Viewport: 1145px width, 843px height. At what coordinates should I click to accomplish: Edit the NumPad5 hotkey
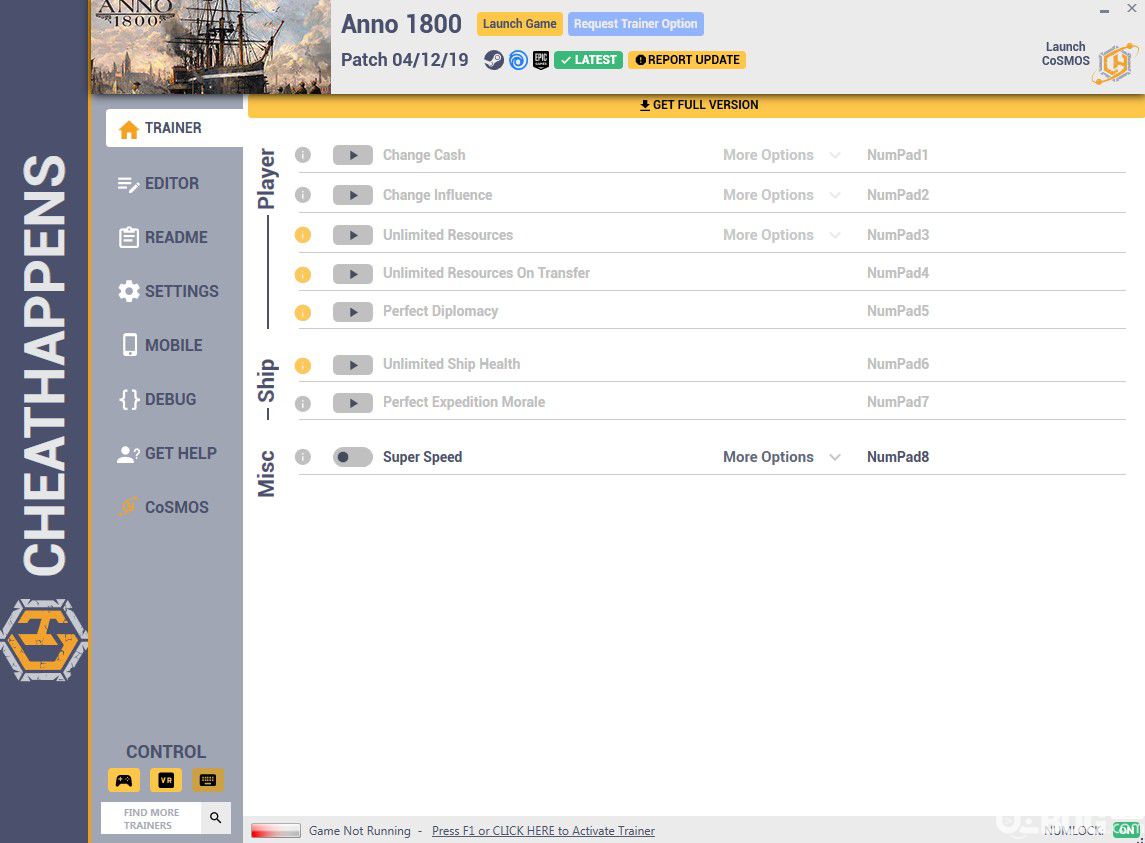897,311
